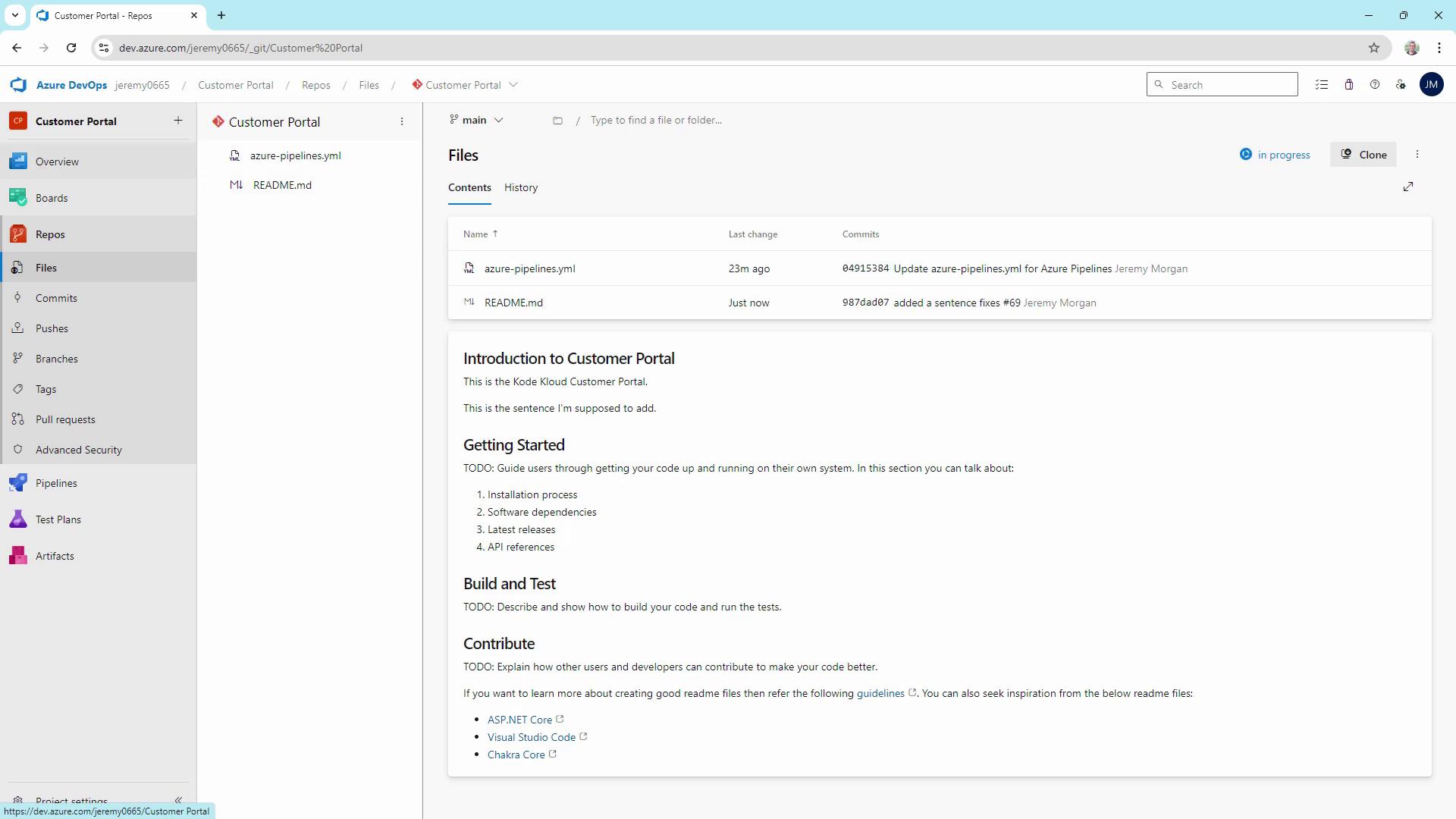Click the Marketplace shopping bag icon
Image resolution: width=1456 pixels, height=819 pixels.
coord(1348,85)
